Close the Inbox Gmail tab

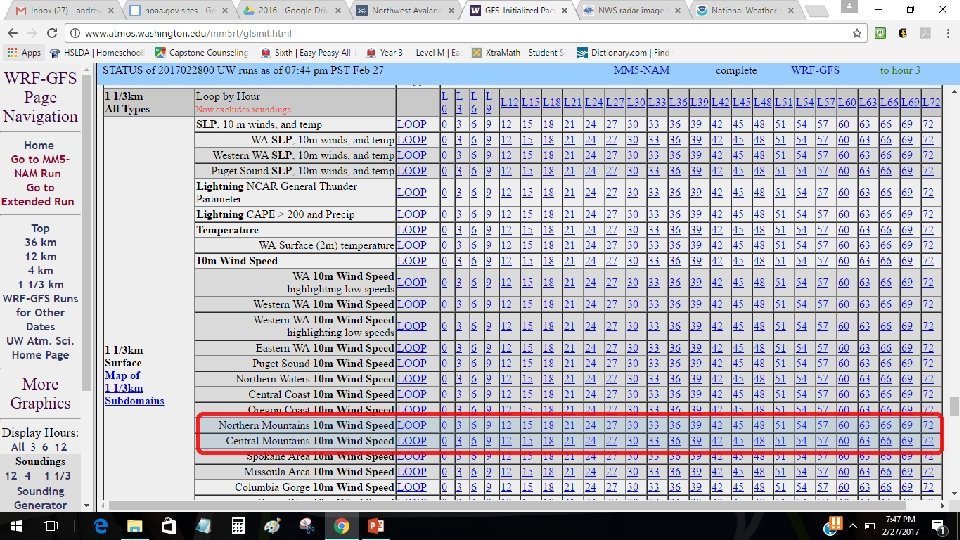coord(111,10)
